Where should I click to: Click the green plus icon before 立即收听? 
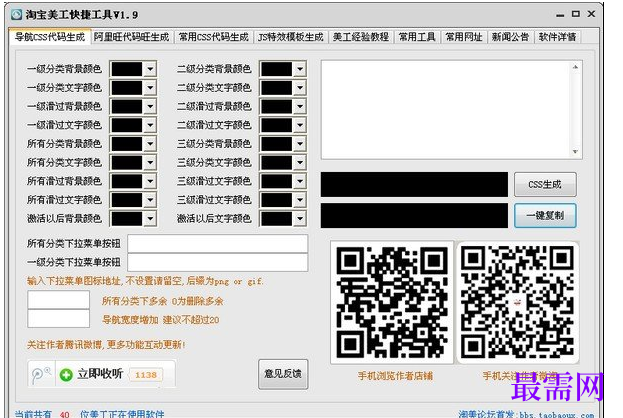point(66,374)
